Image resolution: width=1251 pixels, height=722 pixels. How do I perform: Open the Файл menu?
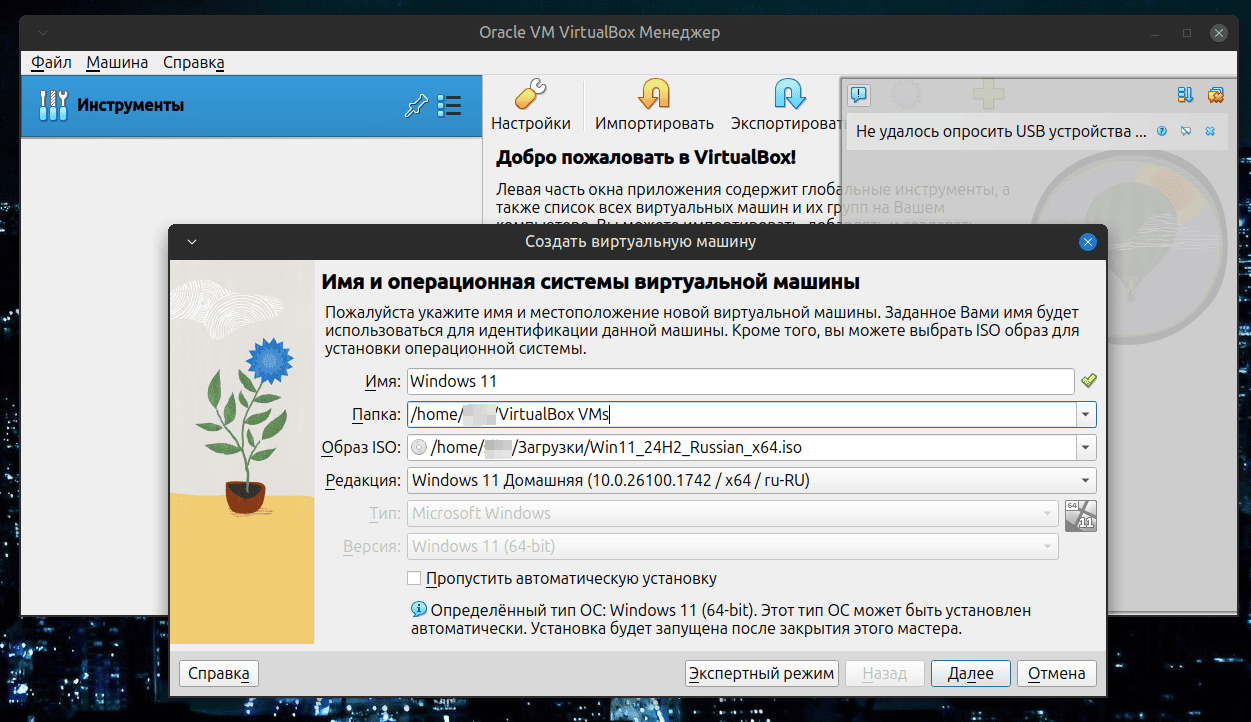click(51, 62)
